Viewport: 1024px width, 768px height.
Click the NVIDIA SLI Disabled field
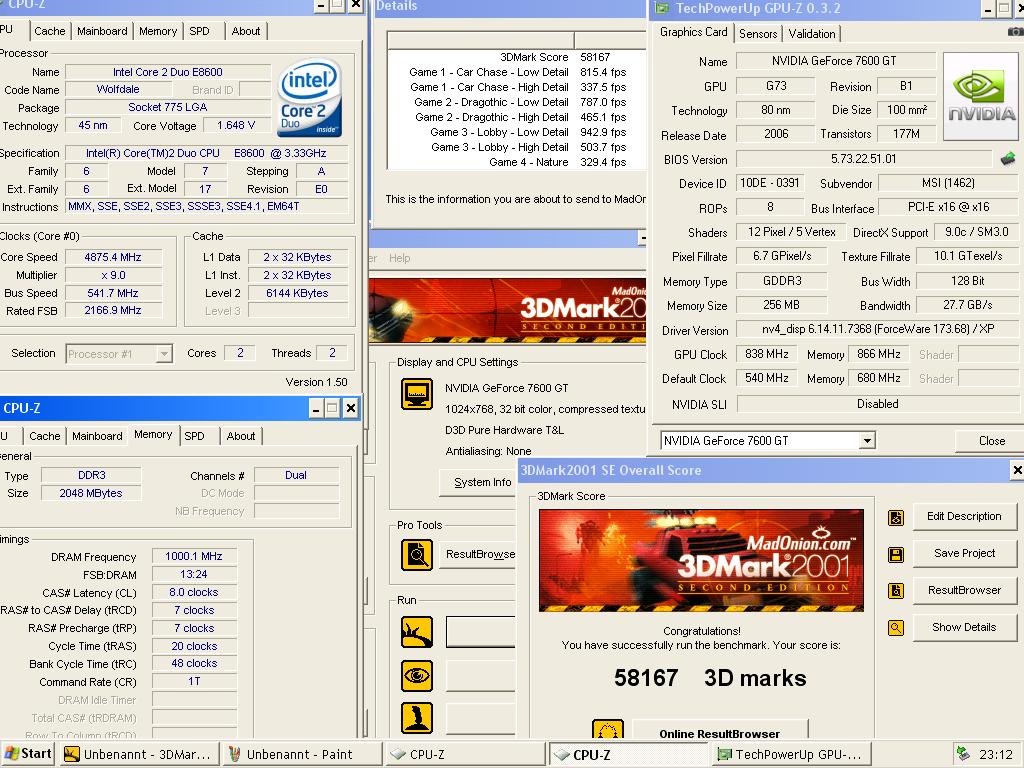point(877,404)
